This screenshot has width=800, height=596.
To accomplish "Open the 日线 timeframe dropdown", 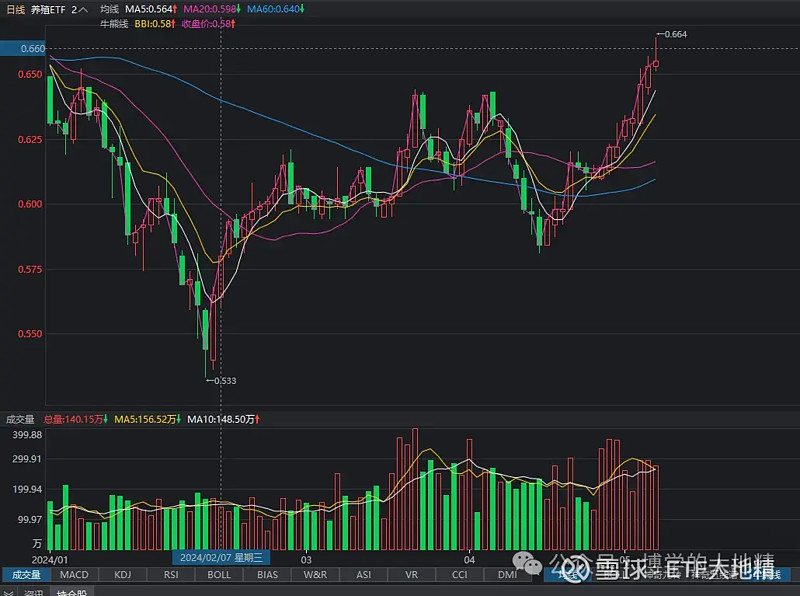I will 17,9.
